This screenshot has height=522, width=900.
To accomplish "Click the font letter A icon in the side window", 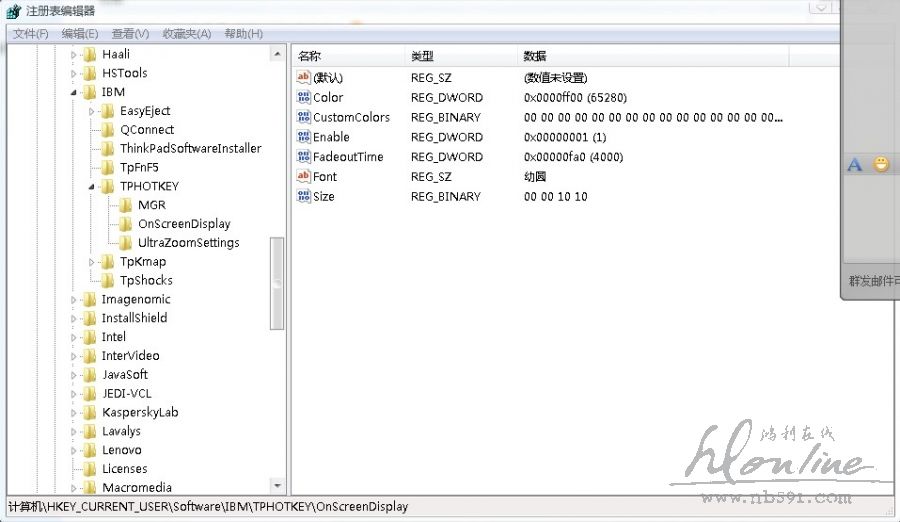I will [855, 165].
